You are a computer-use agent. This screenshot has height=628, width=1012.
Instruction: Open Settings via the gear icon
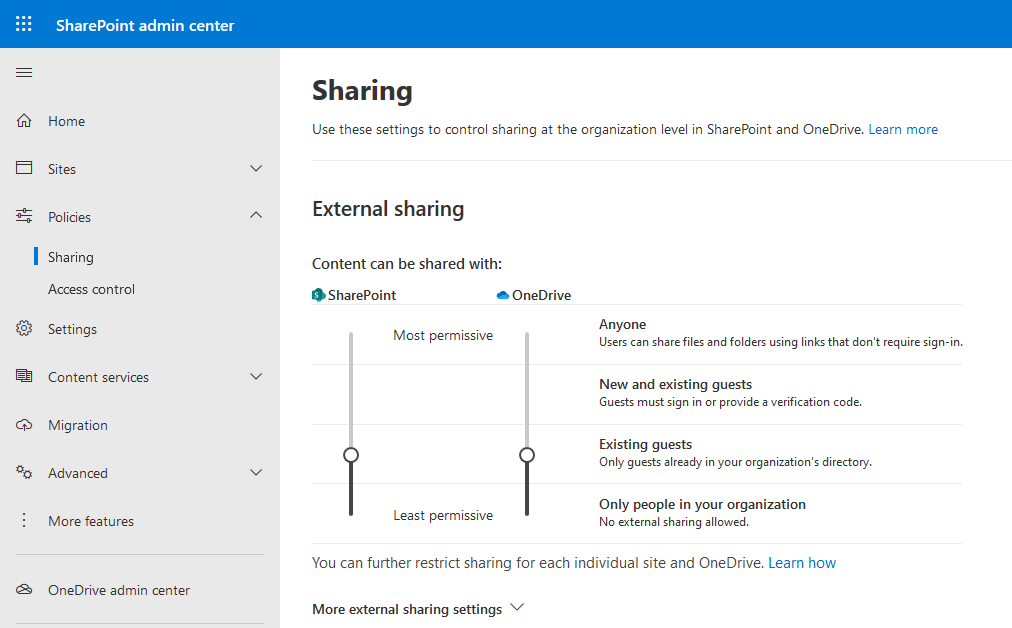click(x=23, y=328)
